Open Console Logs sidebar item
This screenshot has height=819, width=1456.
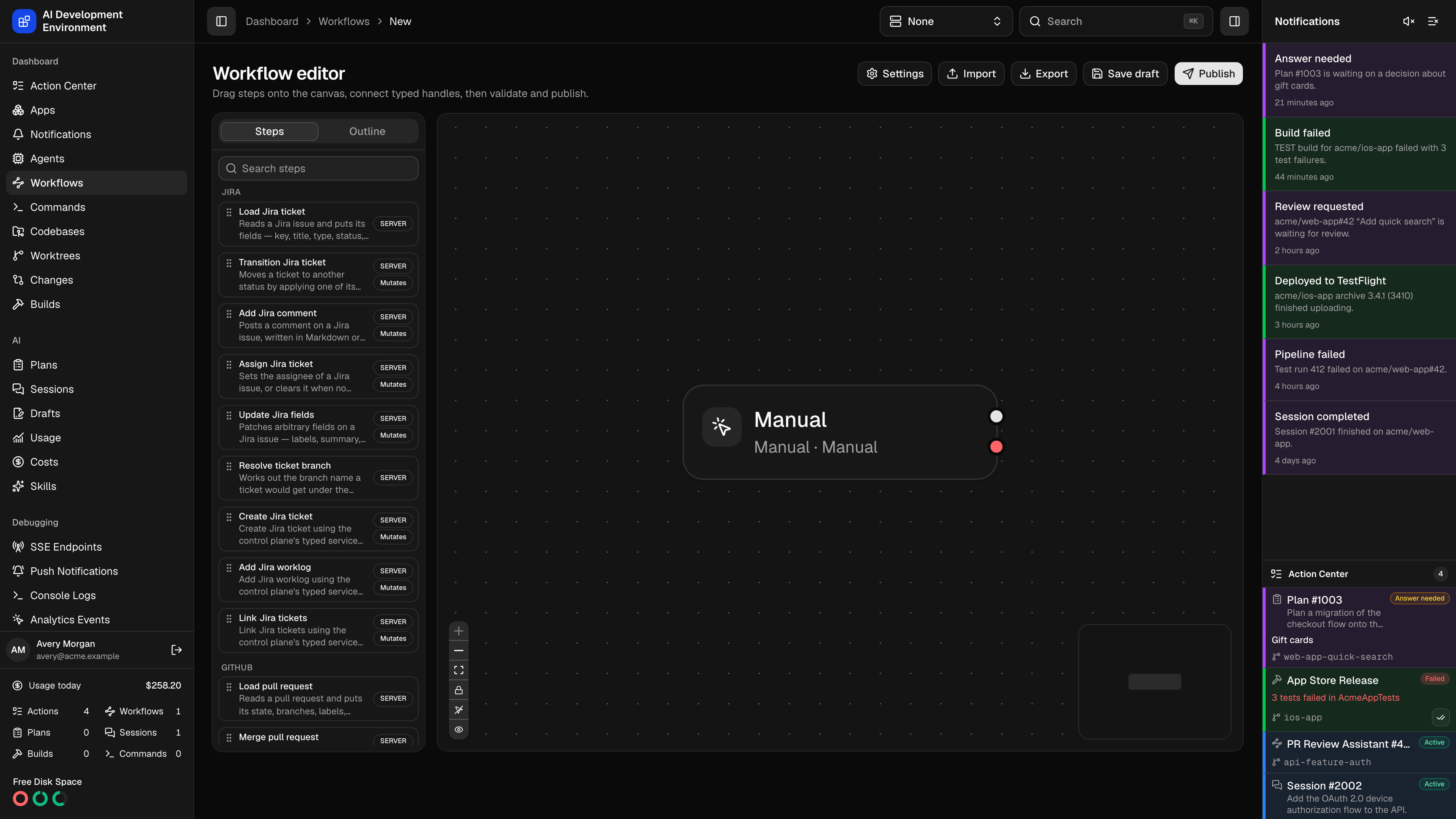[x=97, y=596]
